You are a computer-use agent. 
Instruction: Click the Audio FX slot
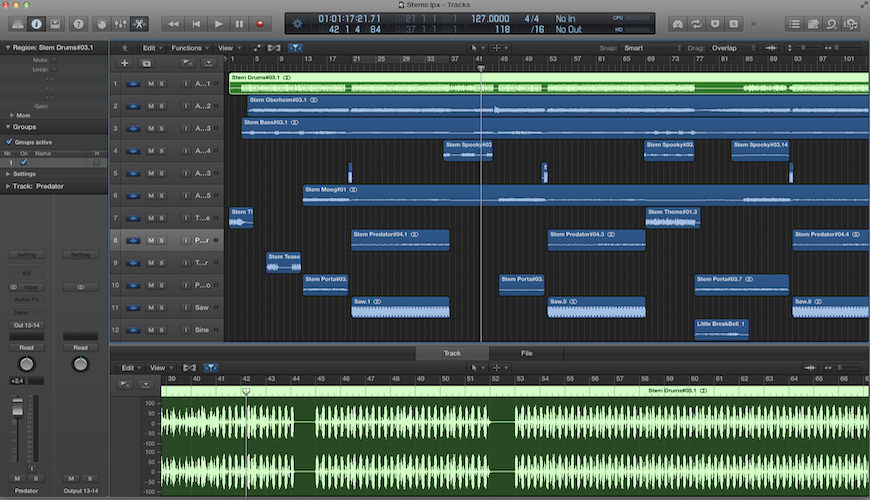click(27, 300)
